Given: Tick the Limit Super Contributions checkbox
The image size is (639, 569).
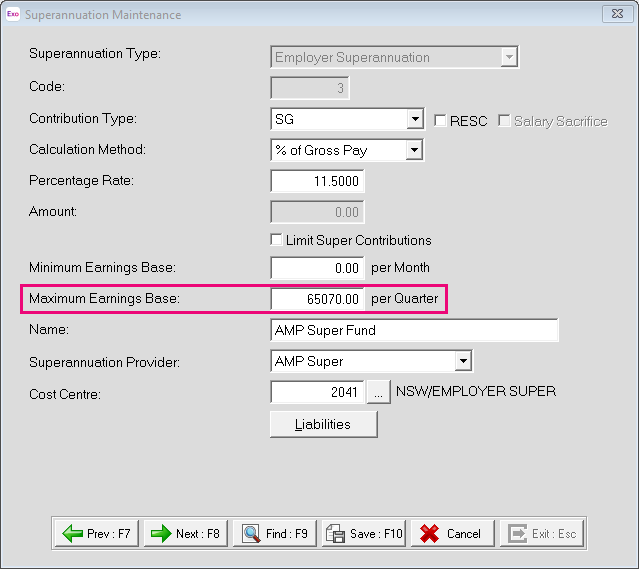Looking at the screenshot, I should click(x=277, y=240).
